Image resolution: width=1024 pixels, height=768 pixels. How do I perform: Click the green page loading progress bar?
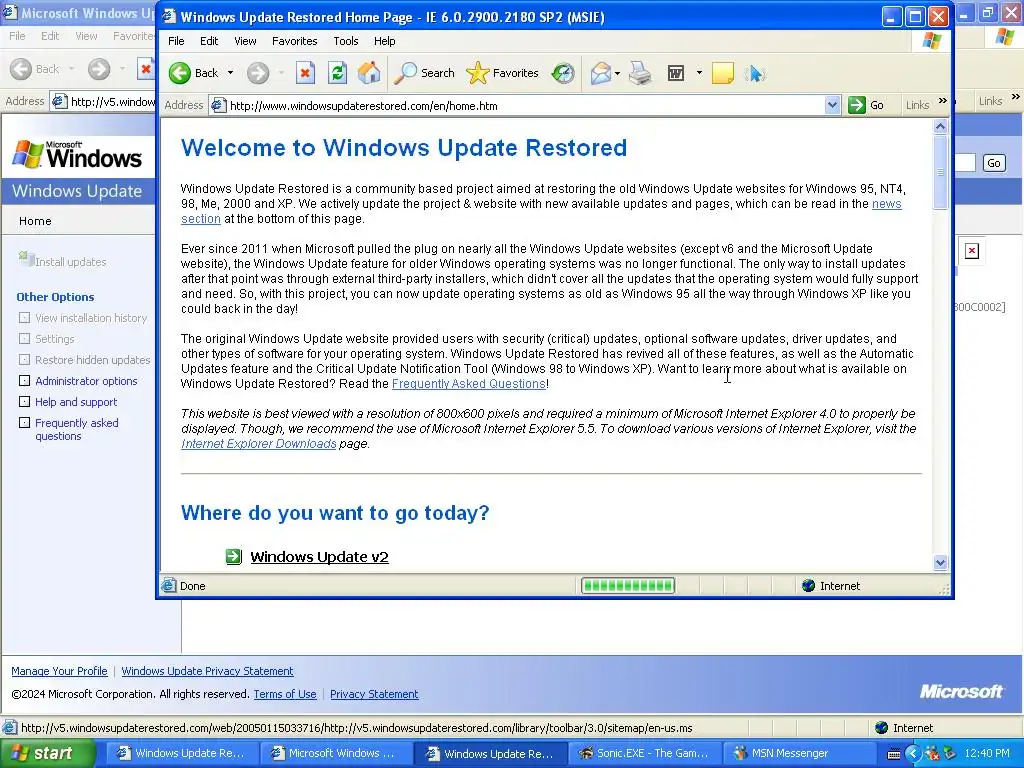click(x=628, y=586)
